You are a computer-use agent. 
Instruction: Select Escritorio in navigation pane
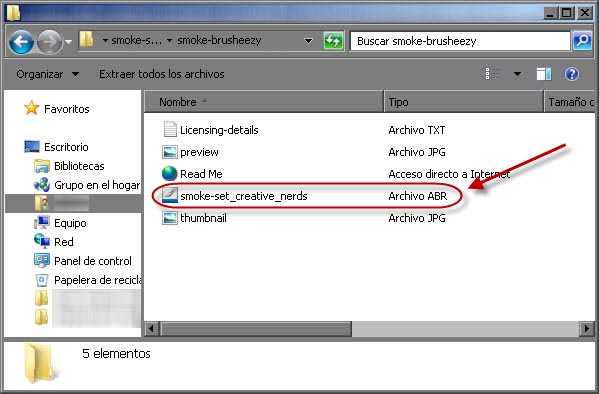click(66, 147)
